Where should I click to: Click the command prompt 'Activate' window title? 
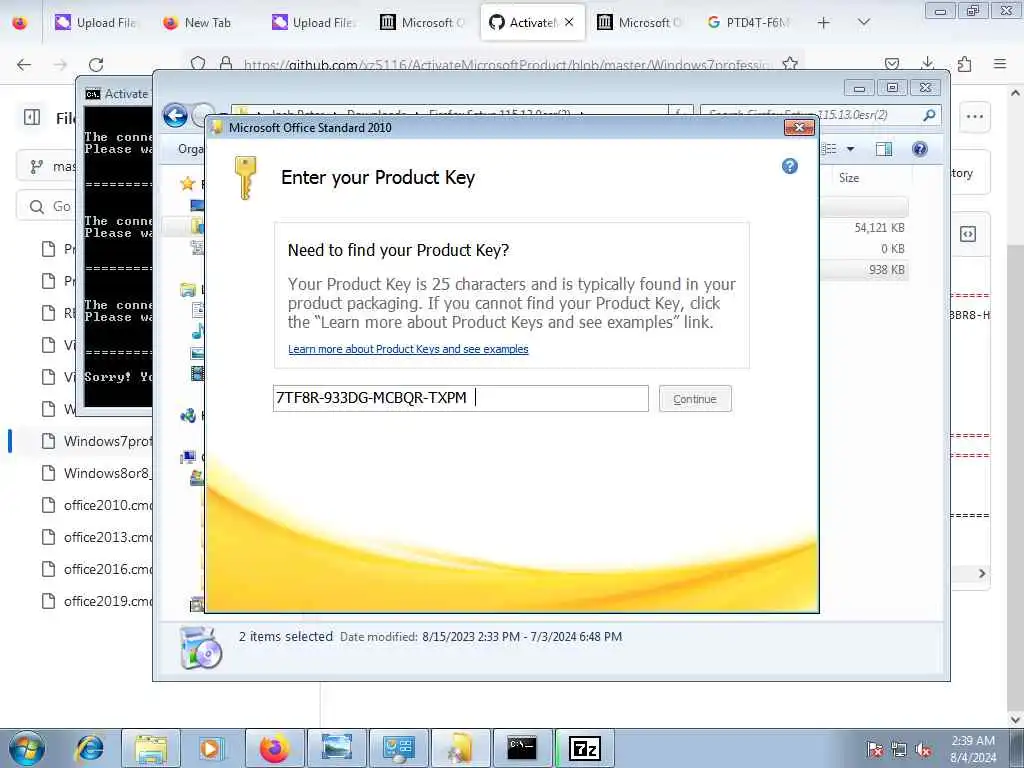coord(125,93)
